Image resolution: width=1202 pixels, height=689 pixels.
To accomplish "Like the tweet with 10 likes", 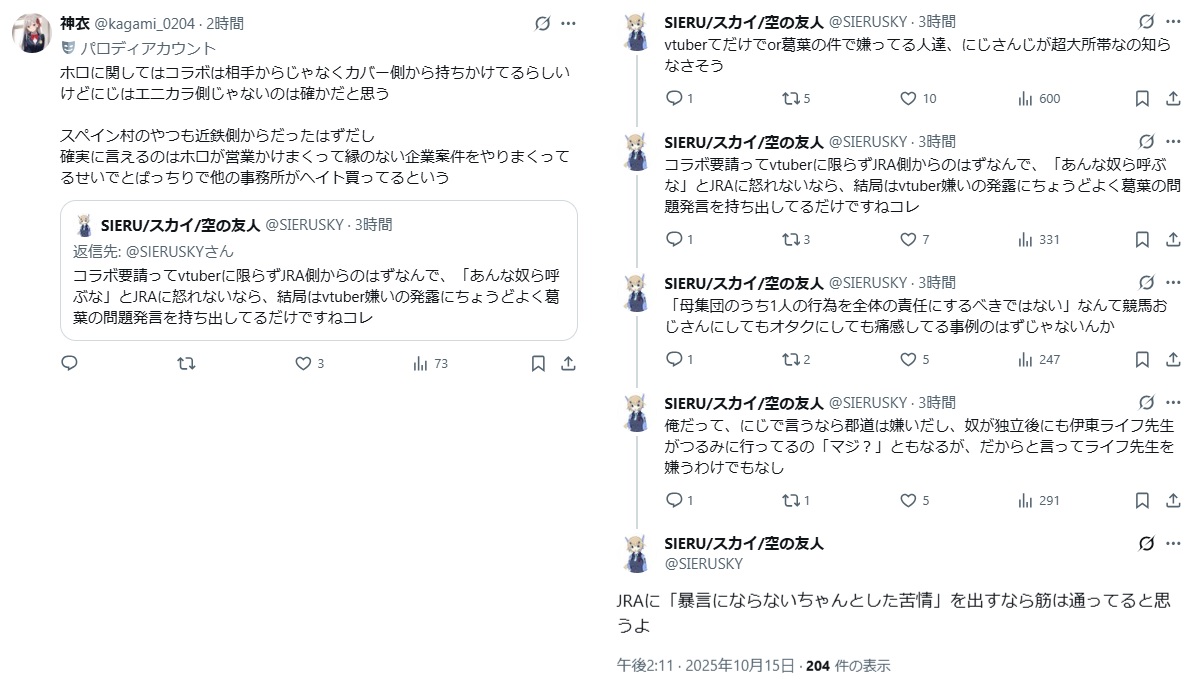I will 908,98.
